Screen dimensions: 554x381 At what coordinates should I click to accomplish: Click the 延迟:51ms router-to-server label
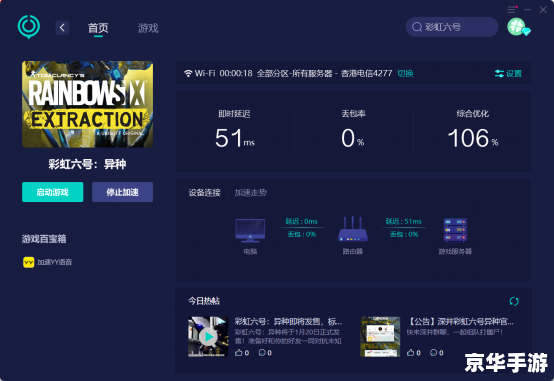coord(403,221)
